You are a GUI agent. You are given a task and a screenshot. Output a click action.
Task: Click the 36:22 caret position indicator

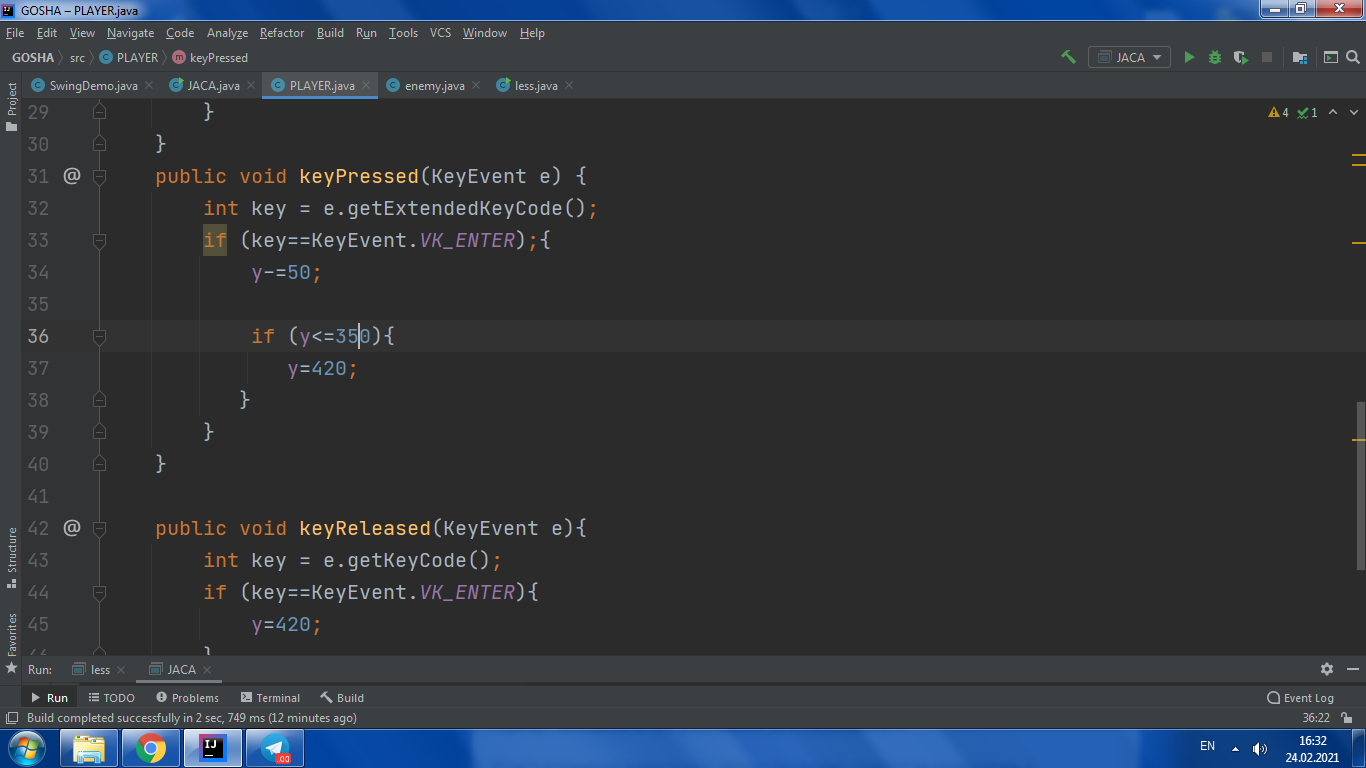[x=1316, y=718]
